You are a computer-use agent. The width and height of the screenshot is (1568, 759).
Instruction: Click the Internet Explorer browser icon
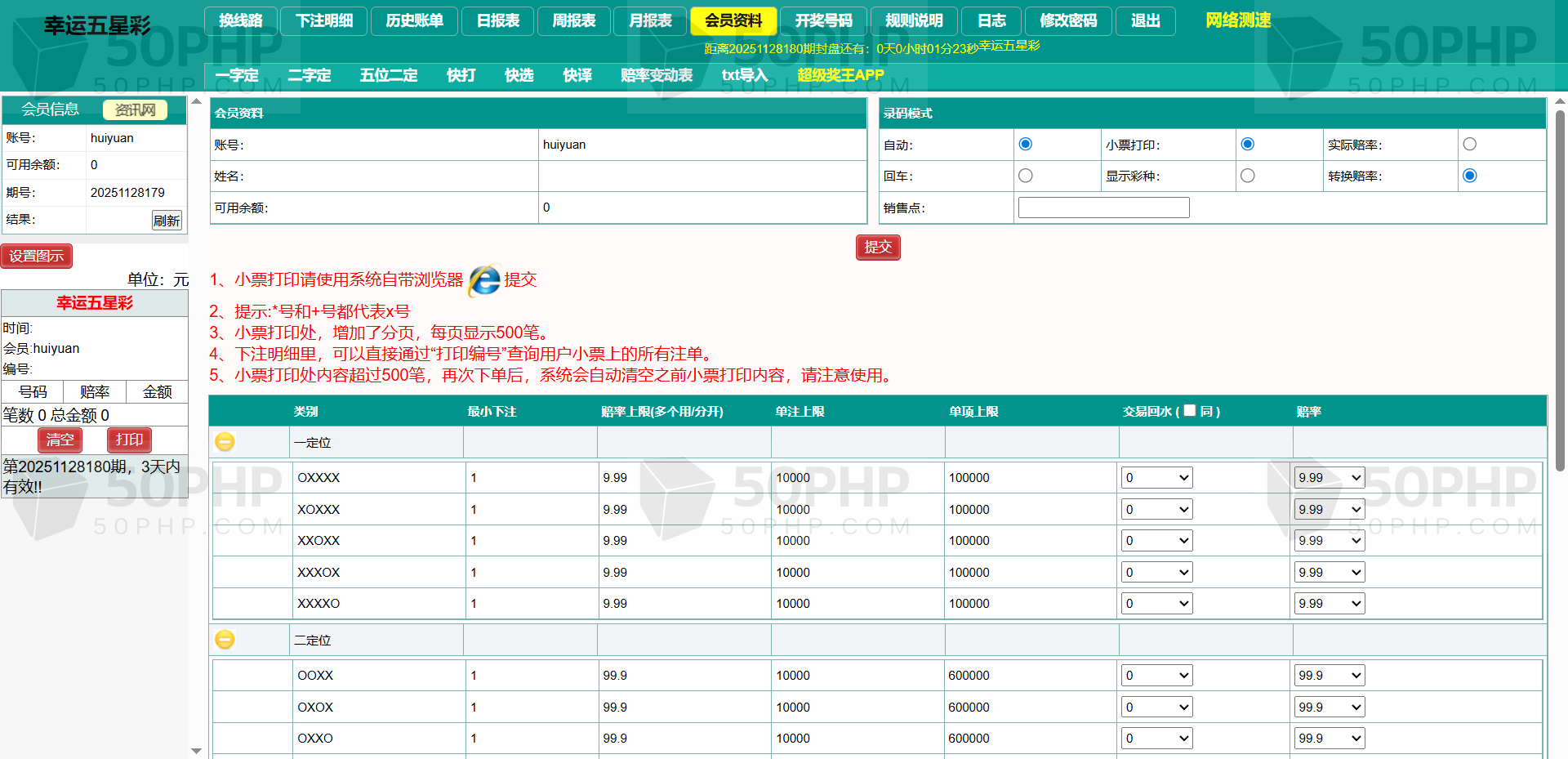point(484,280)
